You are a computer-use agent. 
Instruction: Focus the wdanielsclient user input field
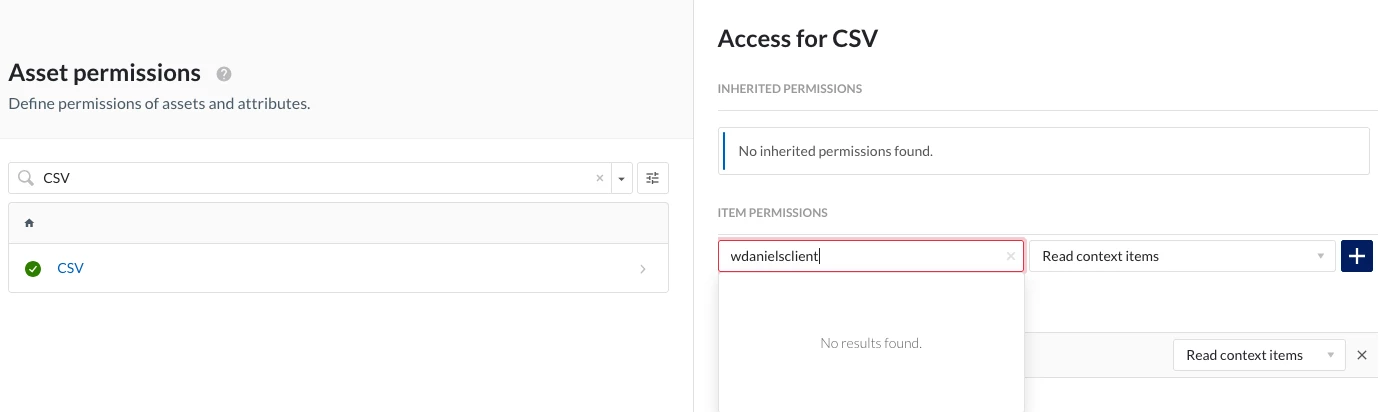click(860, 256)
